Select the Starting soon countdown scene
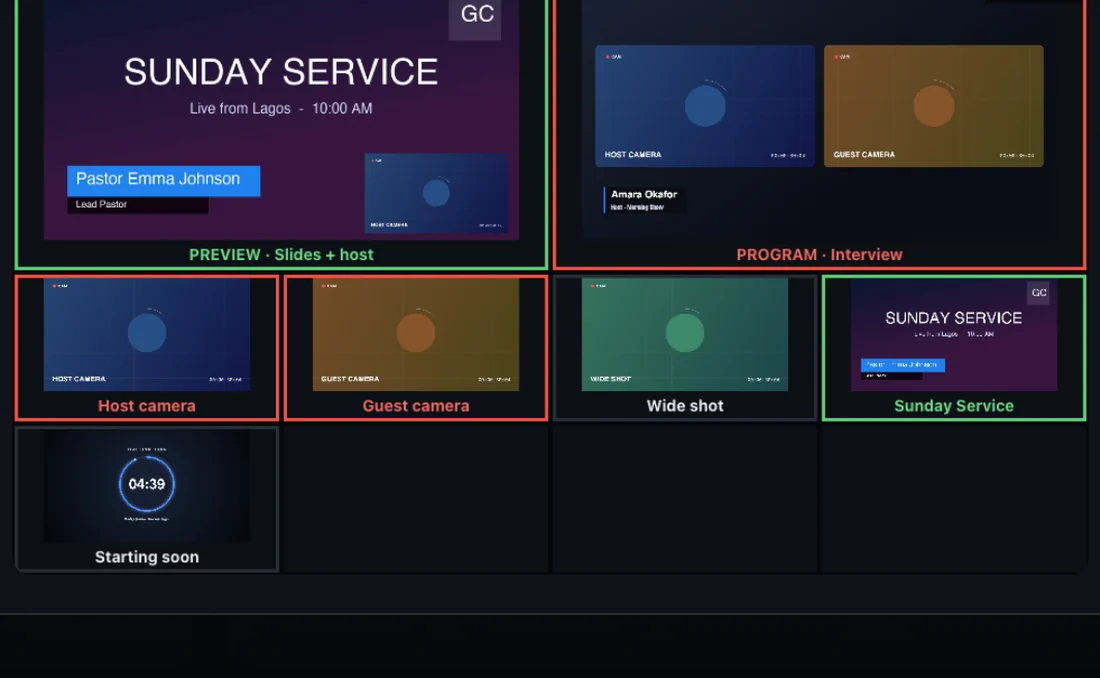This screenshot has height=678, width=1100. point(147,499)
